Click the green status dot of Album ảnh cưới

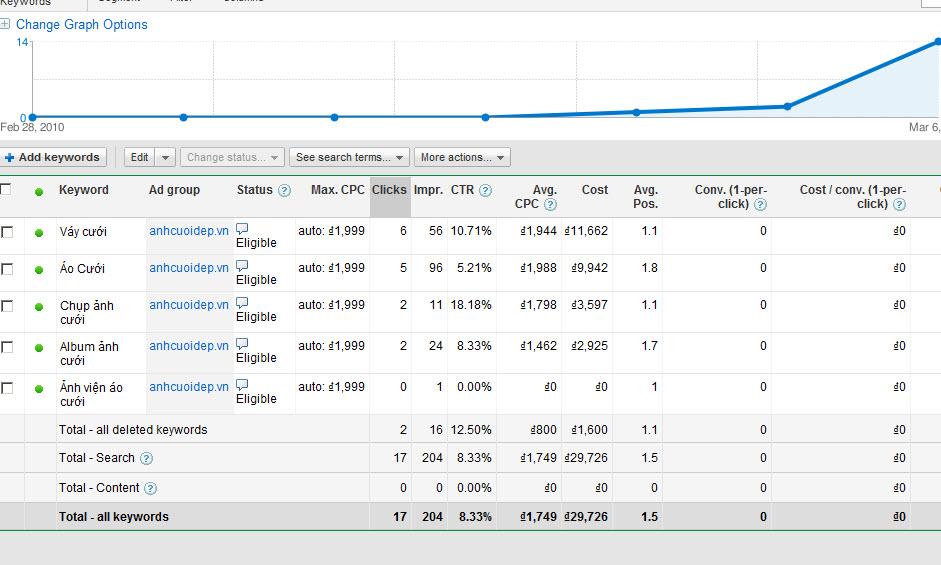point(39,348)
